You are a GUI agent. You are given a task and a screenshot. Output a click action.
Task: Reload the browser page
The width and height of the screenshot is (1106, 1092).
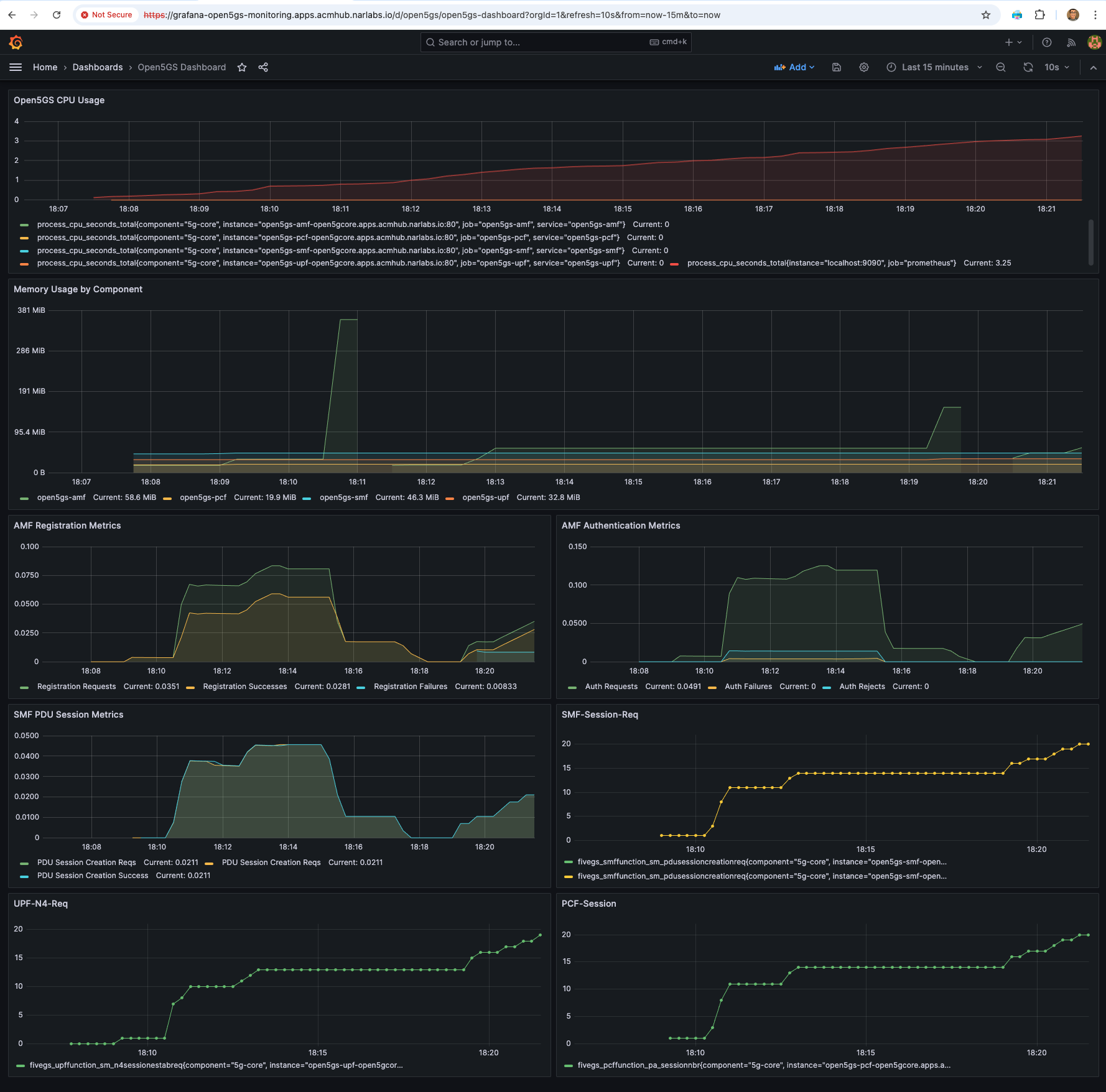pos(57,15)
